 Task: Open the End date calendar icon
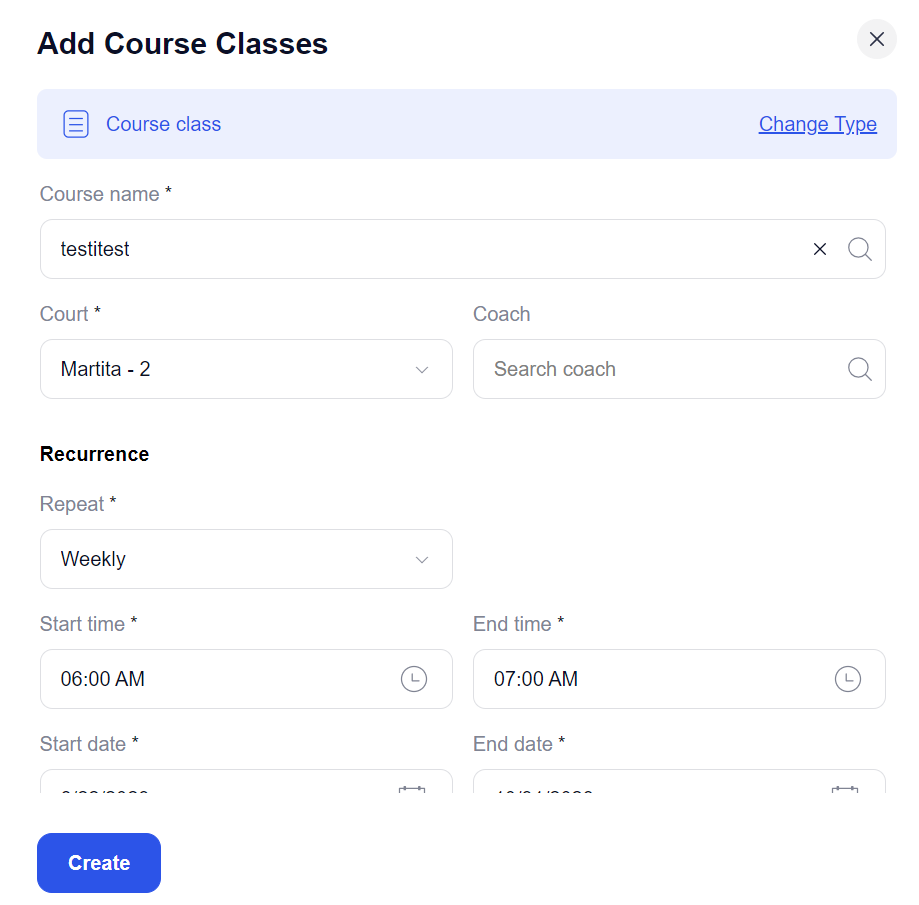coord(845,791)
